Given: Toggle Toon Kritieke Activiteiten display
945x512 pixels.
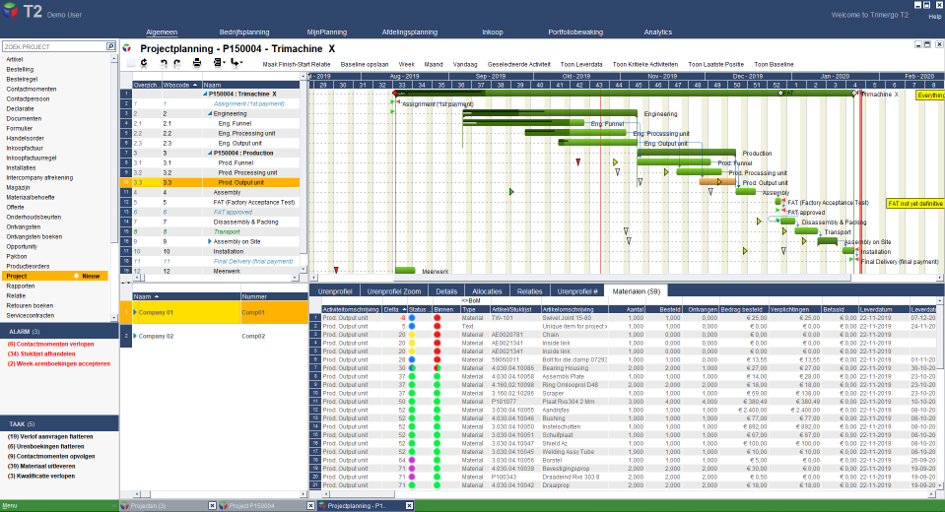Looking at the screenshot, I should pos(645,64).
